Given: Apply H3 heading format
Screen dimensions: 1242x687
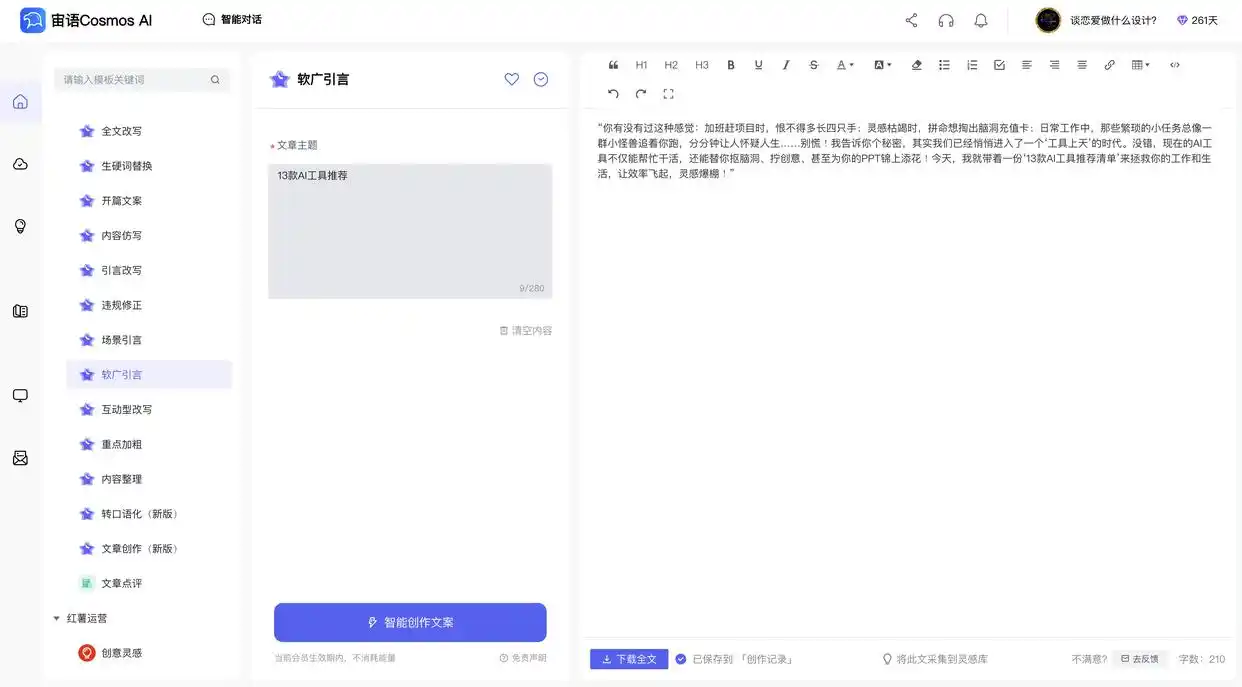Looking at the screenshot, I should [x=702, y=65].
